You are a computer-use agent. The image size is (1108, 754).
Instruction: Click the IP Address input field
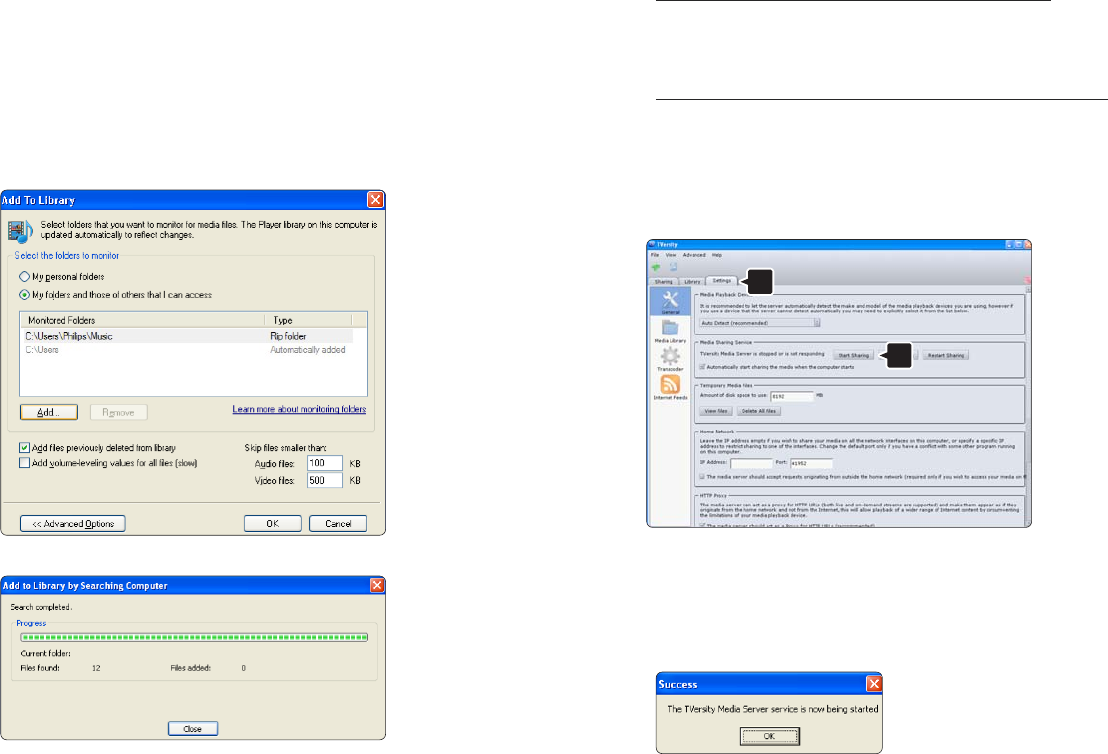tap(751, 464)
